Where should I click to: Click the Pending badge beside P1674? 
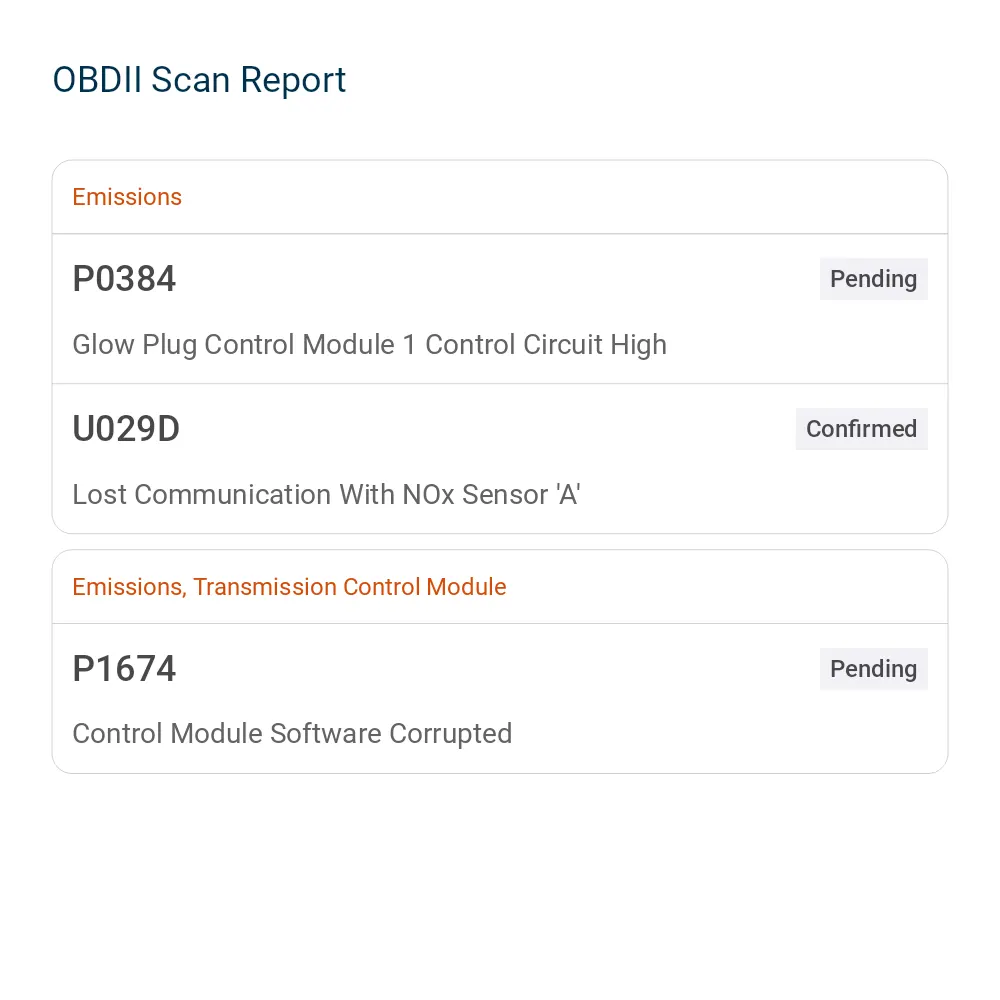click(873, 669)
